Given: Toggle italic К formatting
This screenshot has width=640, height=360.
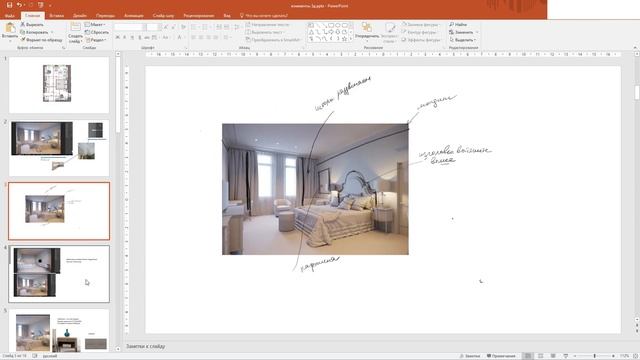Looking at the screenshot, I should (x=125, y=37).
